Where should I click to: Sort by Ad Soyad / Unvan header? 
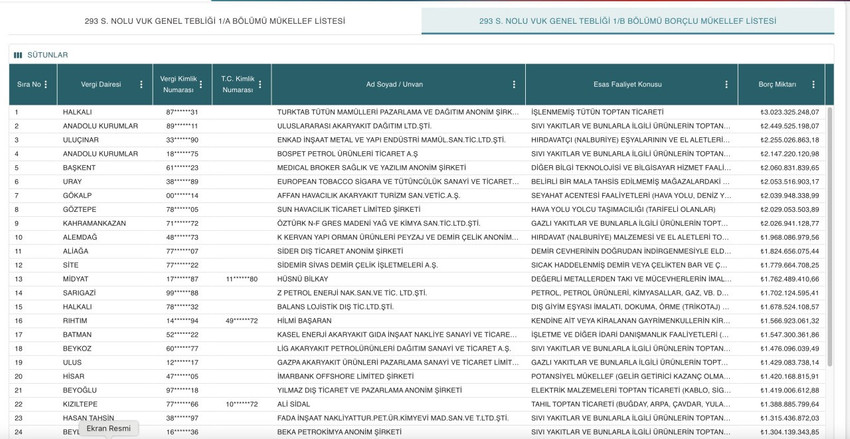coord(394,85)
